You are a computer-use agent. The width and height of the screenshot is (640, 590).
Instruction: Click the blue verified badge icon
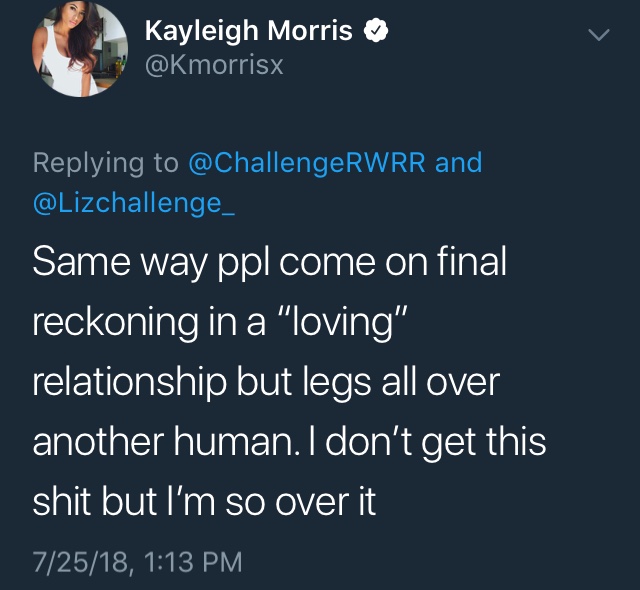(x=376, y=31)
